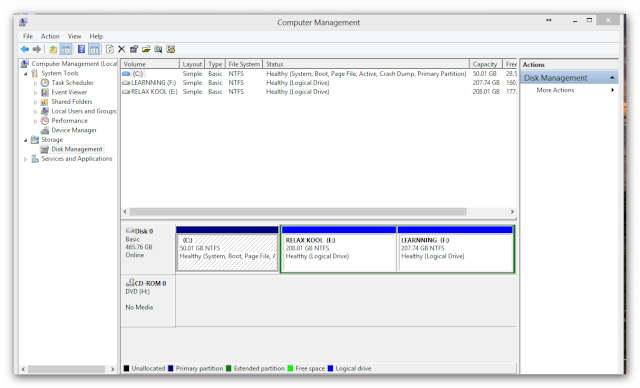Sort by the Capacity column header
The height and width of the screenshot is (388, 640).
point(485,64)
